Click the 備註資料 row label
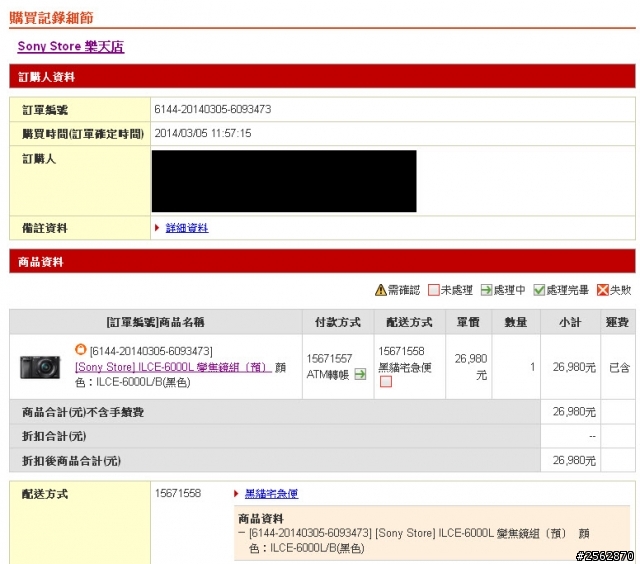Image resolution: width=640 pixels, height=564 pixels. coord(44,228)
